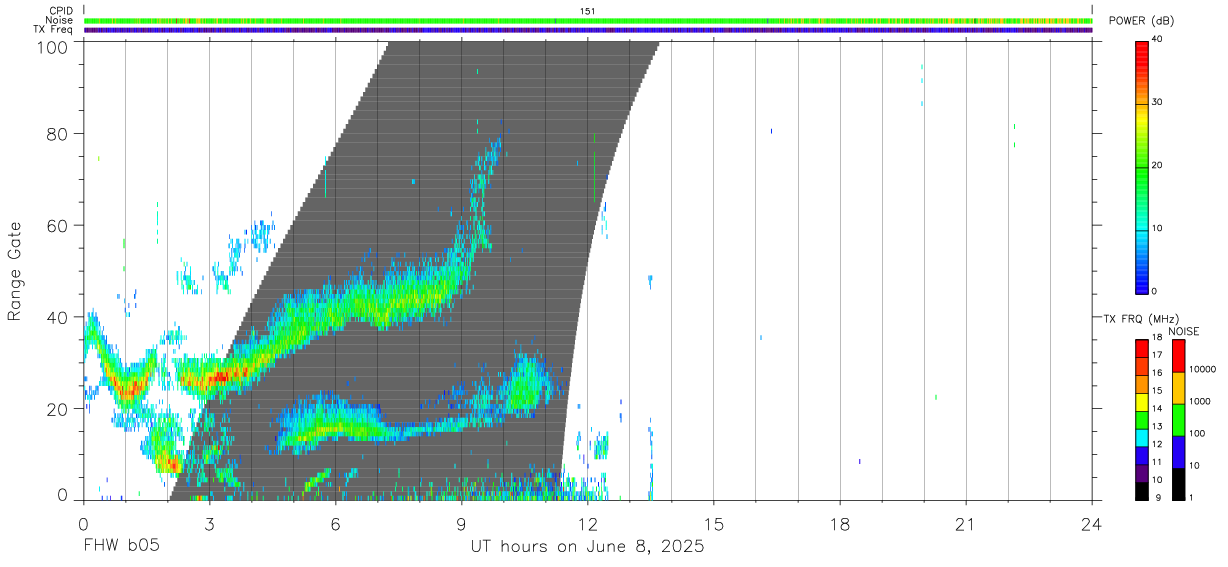Click the power scale value 10

click(x=1158, y=228)
